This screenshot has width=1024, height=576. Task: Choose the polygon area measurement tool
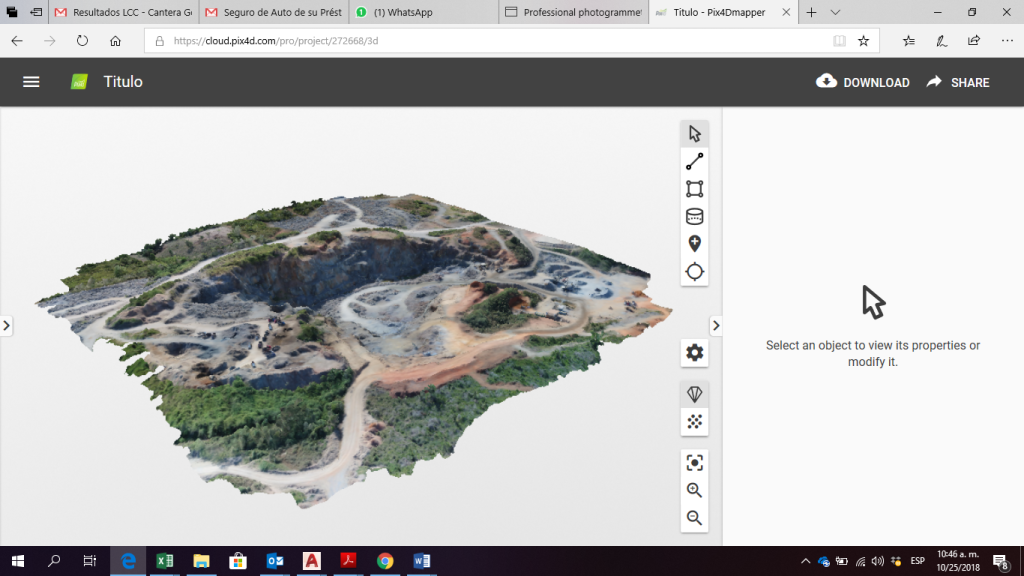pos(695,189)
